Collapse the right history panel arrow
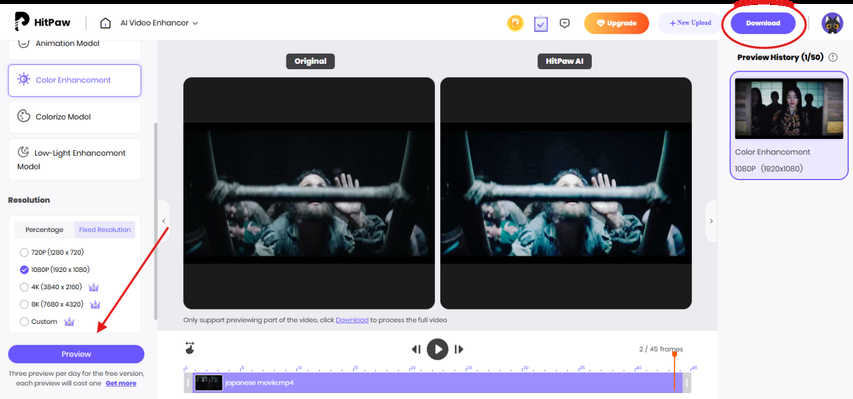853x399 pixels. (711, 221)
